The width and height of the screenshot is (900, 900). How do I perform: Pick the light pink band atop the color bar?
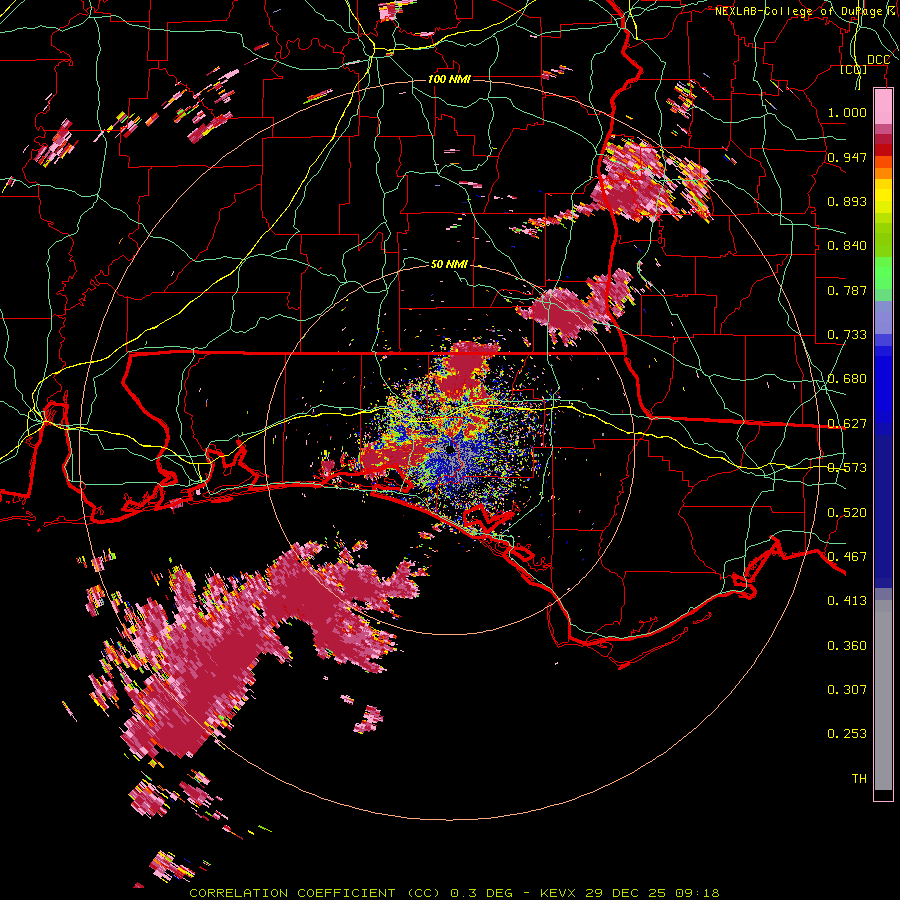[x=883, y=107]
